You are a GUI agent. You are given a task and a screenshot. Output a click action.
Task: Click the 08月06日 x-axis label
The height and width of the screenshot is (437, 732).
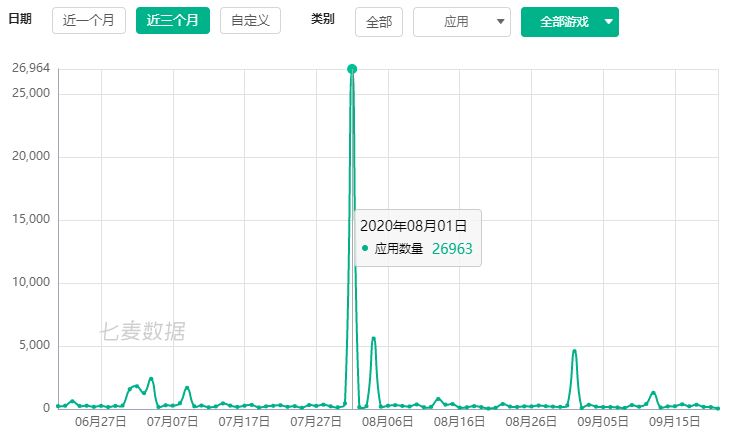[387, 422]
